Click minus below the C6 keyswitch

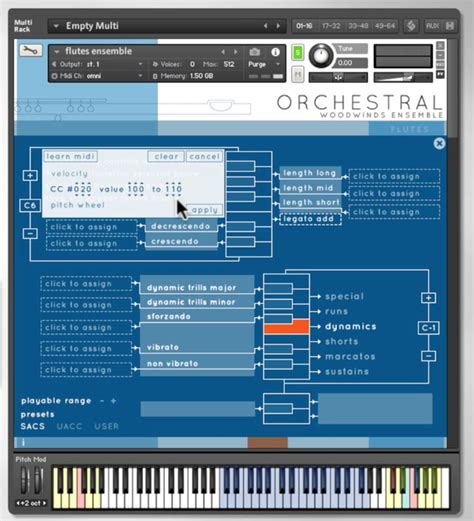[30, 233]
